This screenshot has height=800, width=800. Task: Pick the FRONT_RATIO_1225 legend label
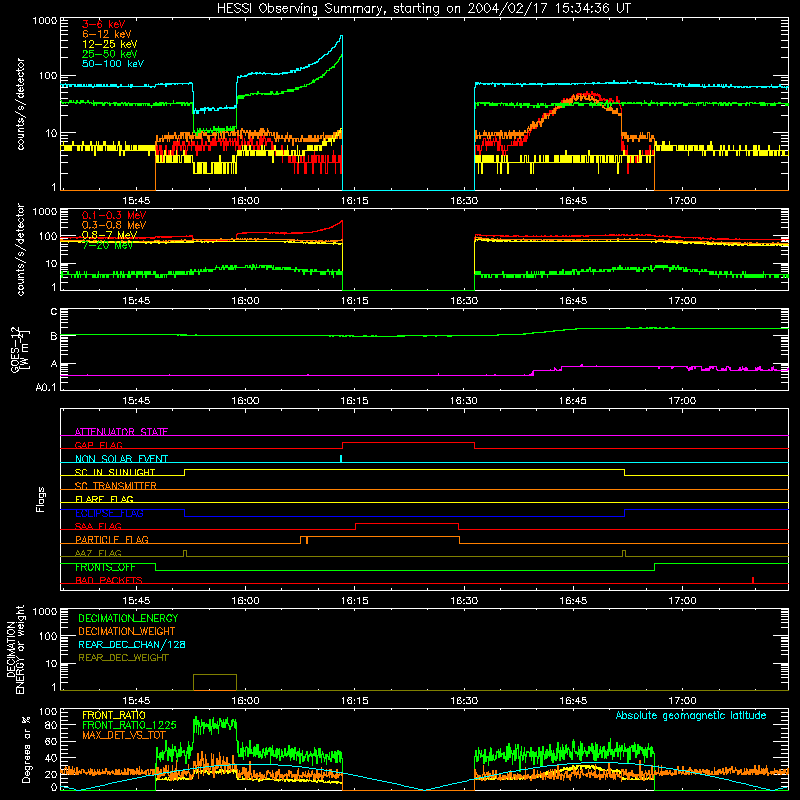click(129, 725)
